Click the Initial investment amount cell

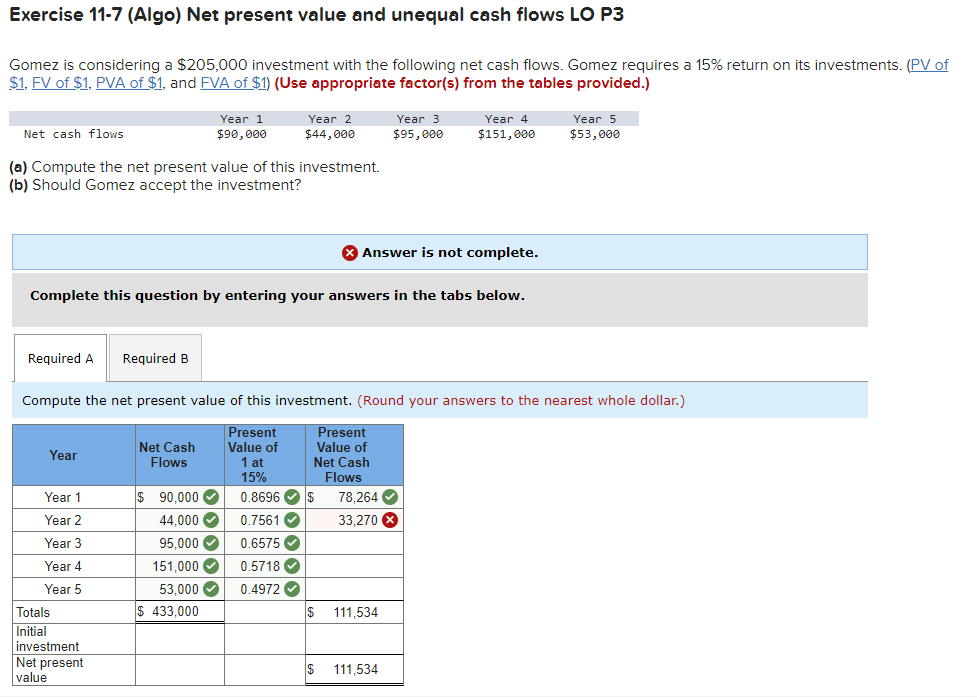(180, 638)
